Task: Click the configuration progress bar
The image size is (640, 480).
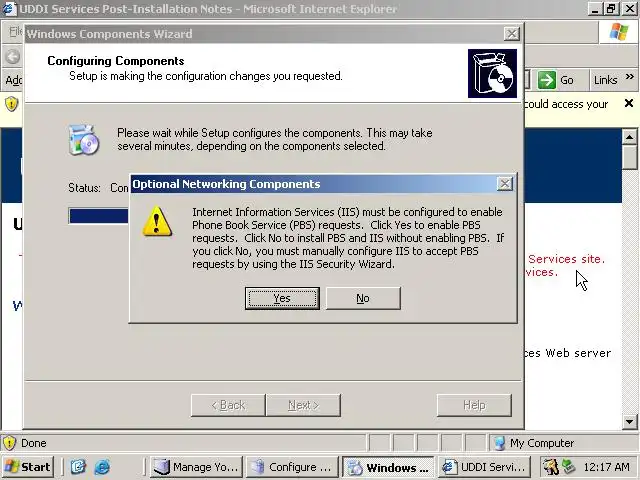Action: (98, 216)
